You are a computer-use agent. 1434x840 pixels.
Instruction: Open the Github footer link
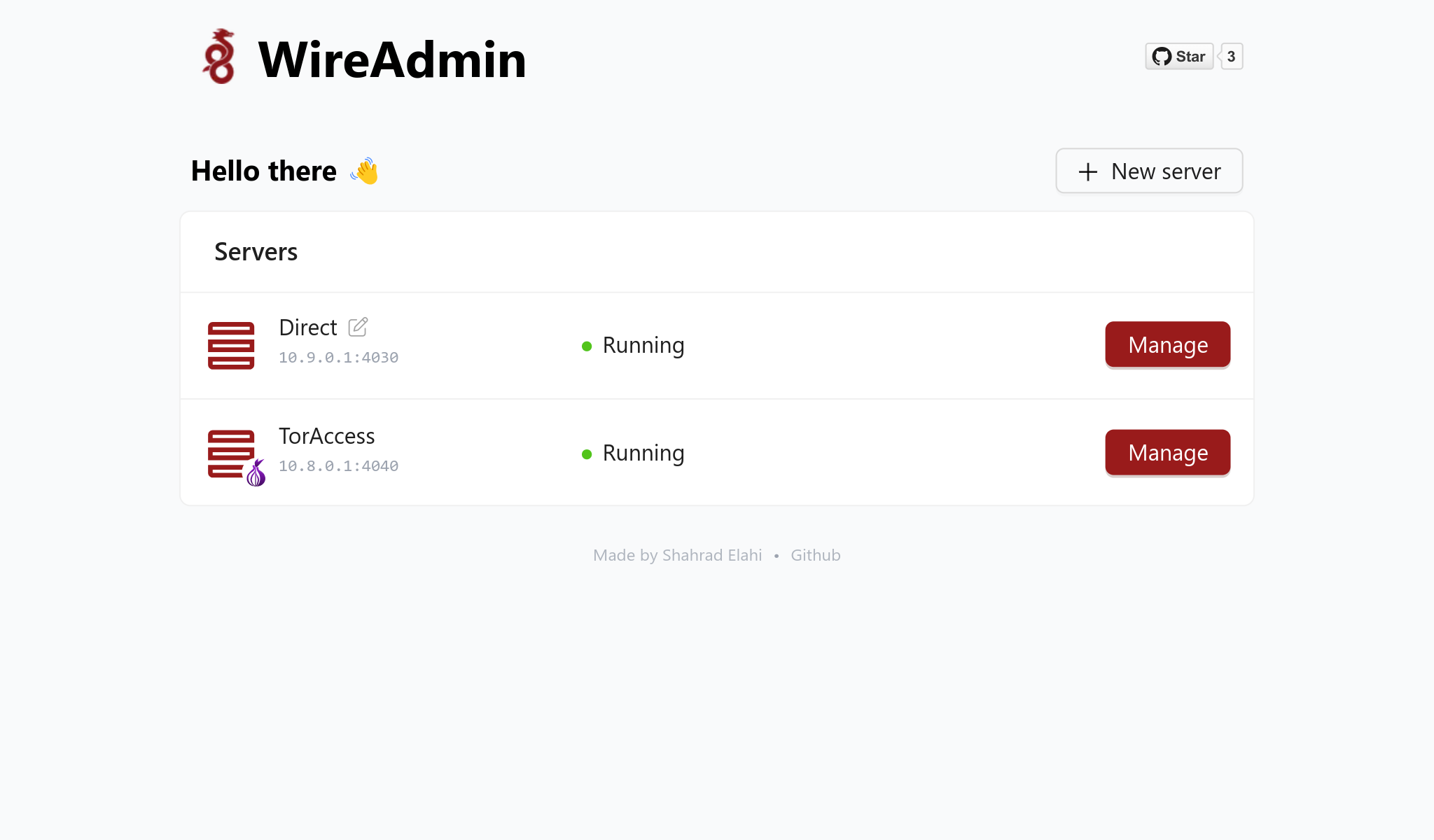point(815,555)
